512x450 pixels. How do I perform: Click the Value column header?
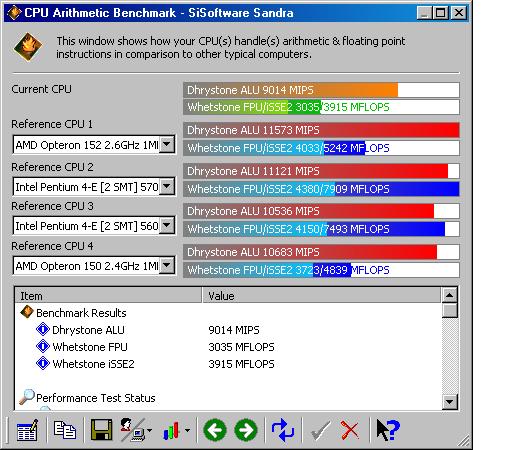[x=321, y=295]
